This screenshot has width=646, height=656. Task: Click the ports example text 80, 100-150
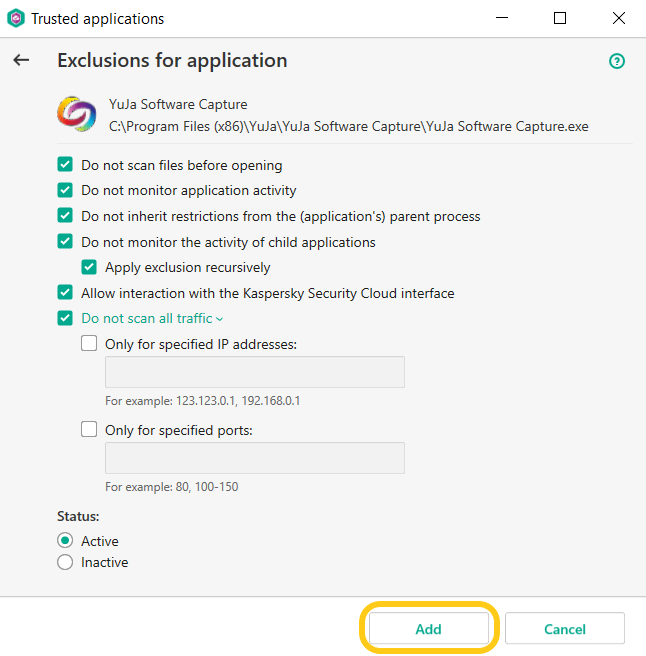(x=207, y=487)
